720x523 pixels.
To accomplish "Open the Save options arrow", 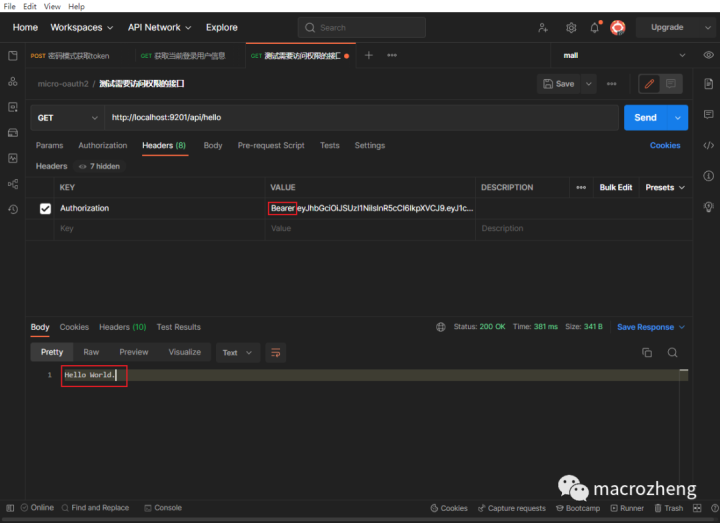I will 589,84.
